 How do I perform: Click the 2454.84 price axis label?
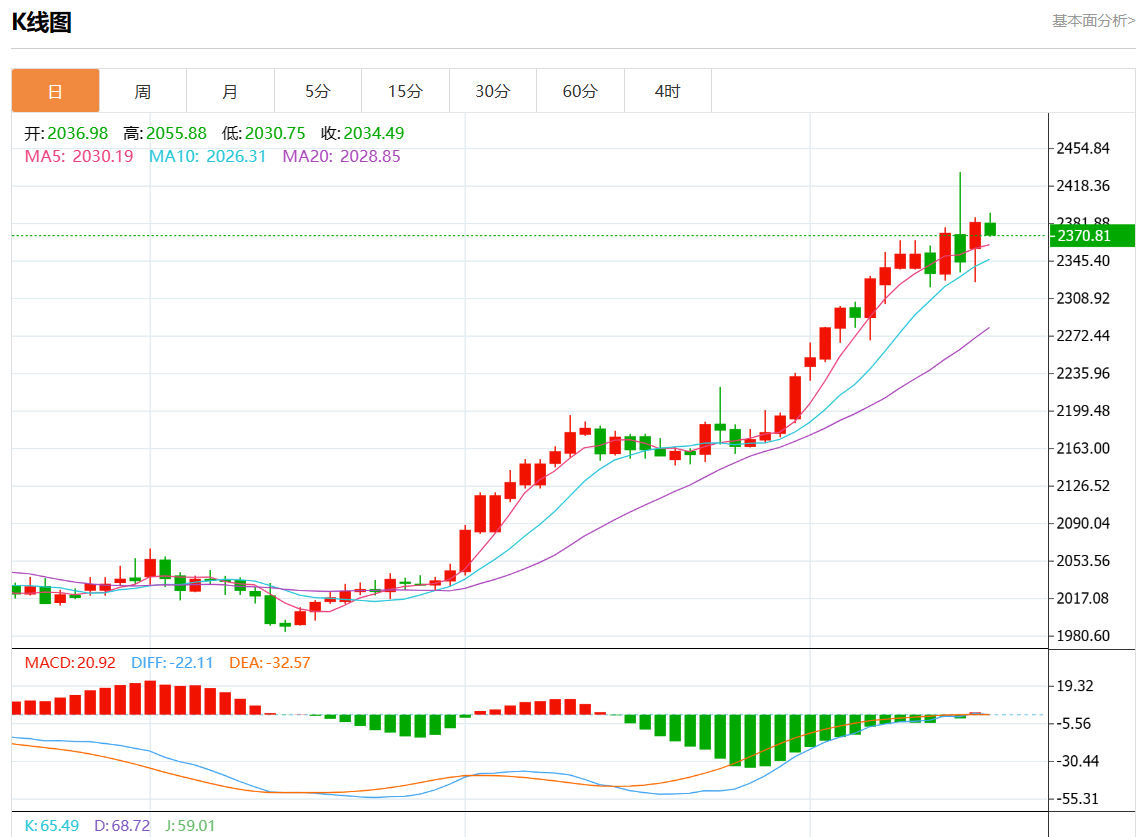click(1083, 149)
